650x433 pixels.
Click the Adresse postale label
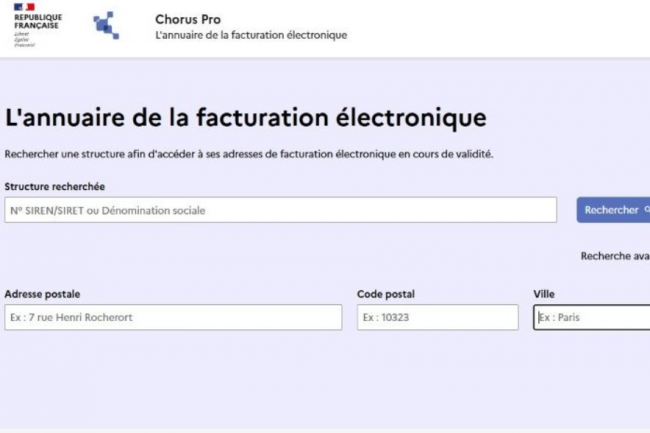[42, 294]
